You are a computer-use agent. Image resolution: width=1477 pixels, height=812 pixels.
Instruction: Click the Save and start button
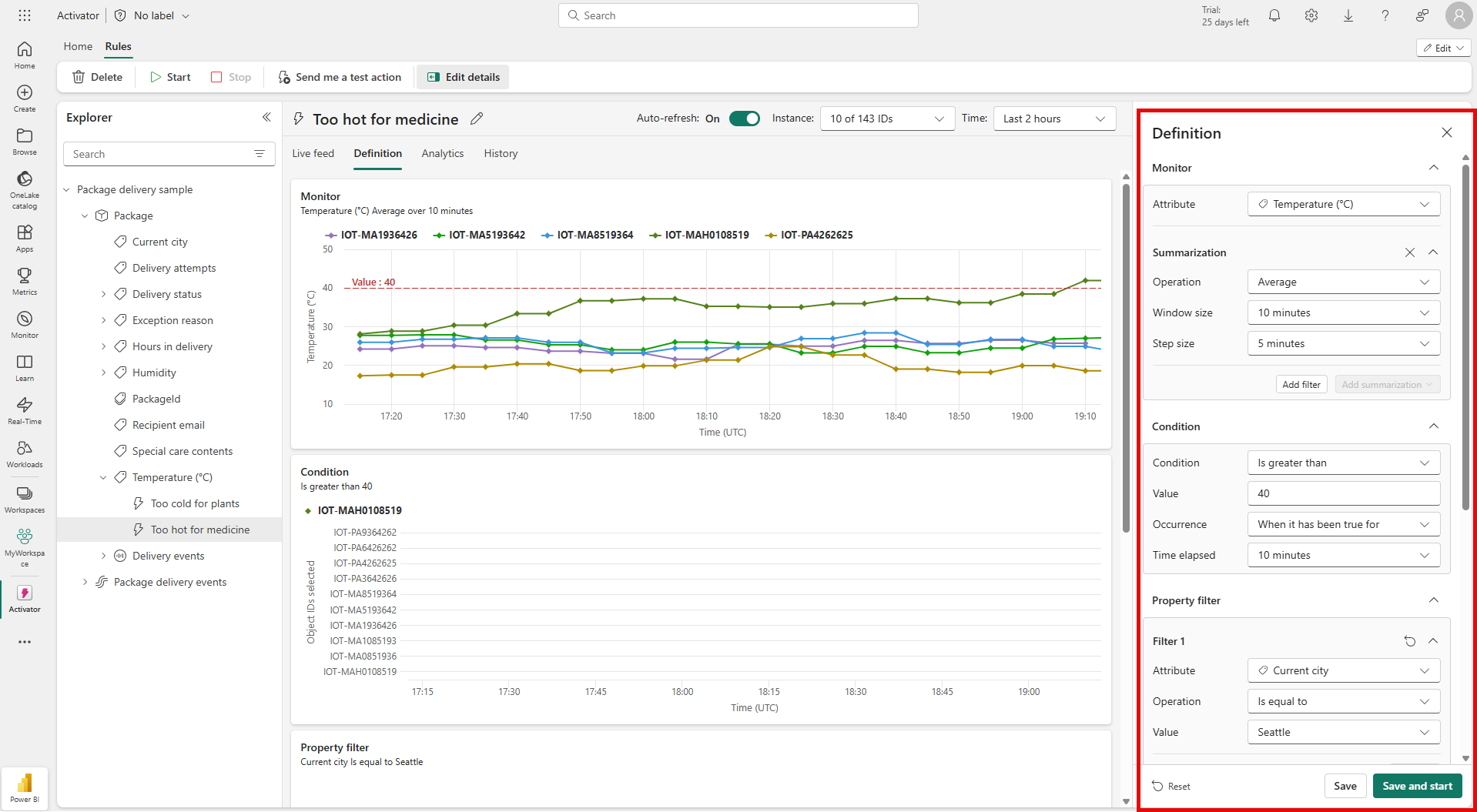(x=1416, y=786)
